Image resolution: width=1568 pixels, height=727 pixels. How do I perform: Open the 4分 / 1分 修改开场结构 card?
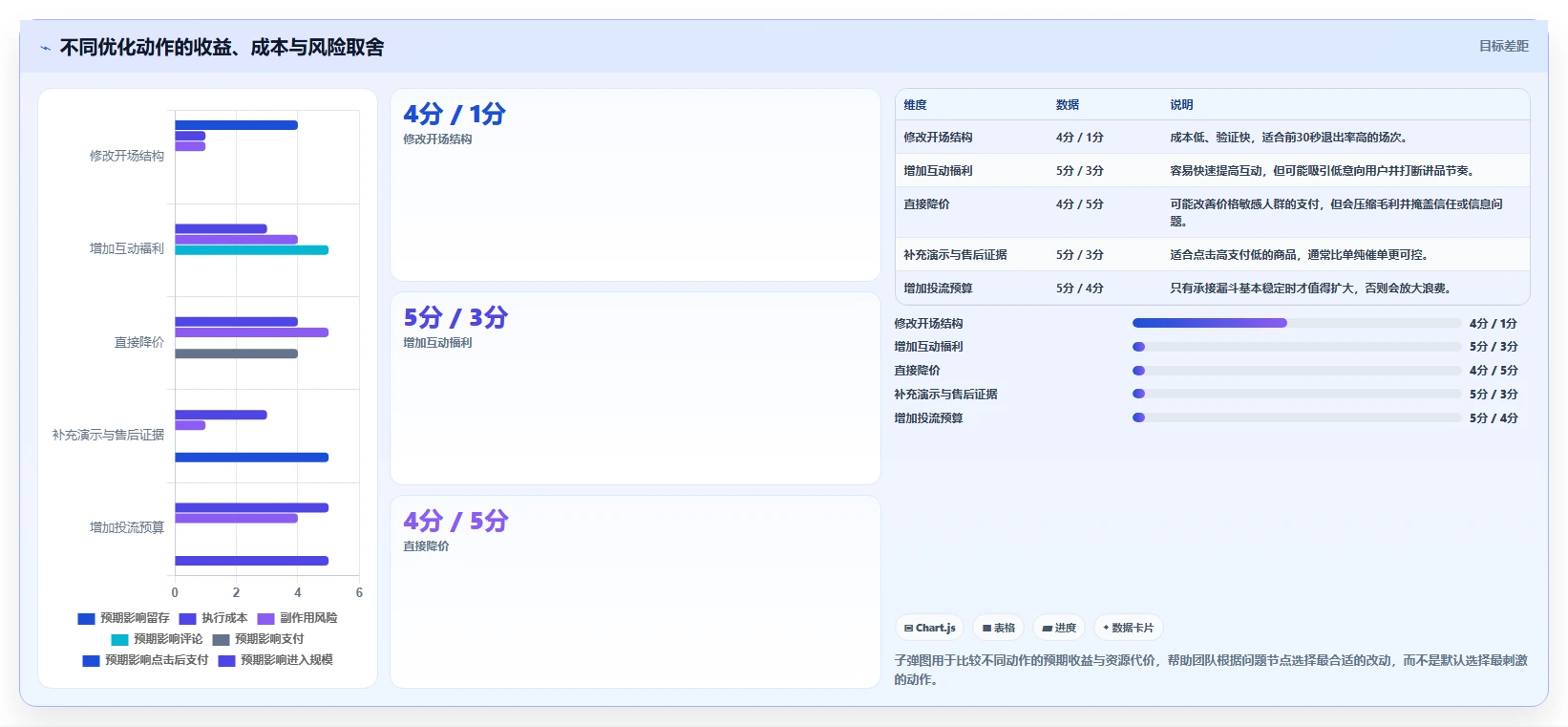pyautogui.click(x=635, y=185)
